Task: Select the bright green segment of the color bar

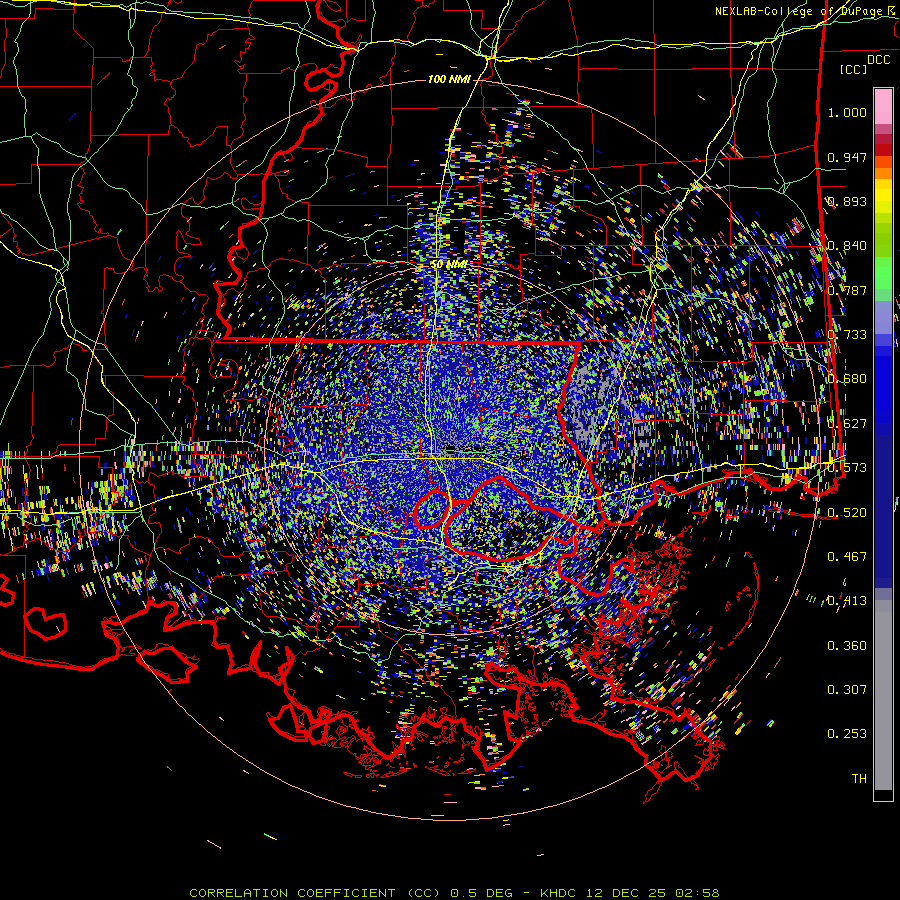Action: tap(883, 274)
